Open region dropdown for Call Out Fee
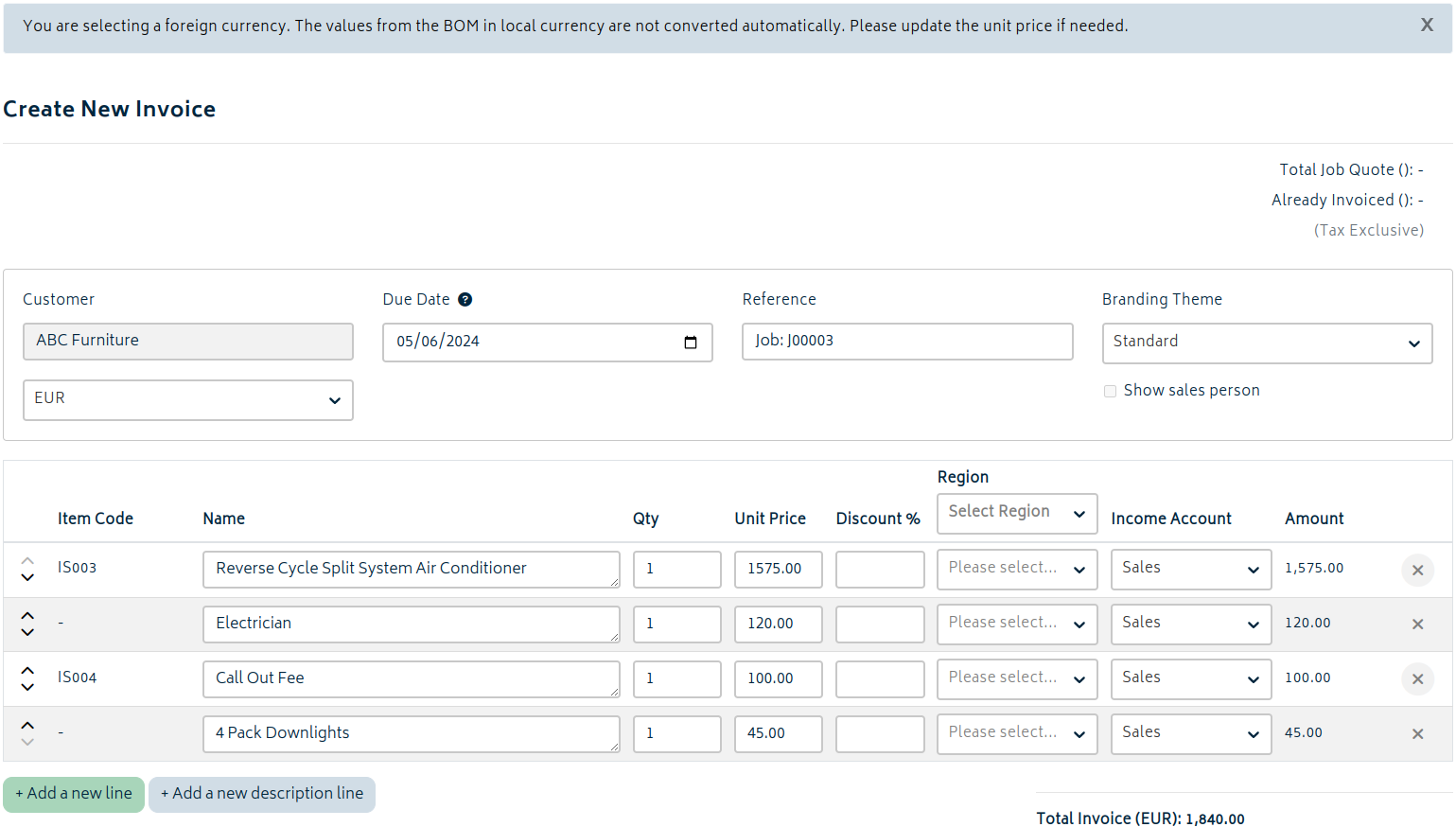The width and height of the screenshot is (1456, 827). (1017, 679)
